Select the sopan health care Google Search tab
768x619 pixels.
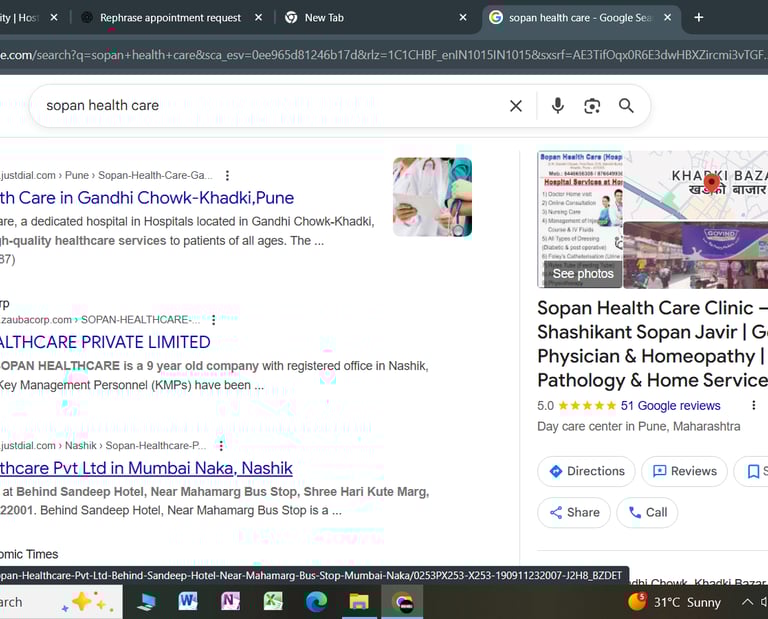580,18
